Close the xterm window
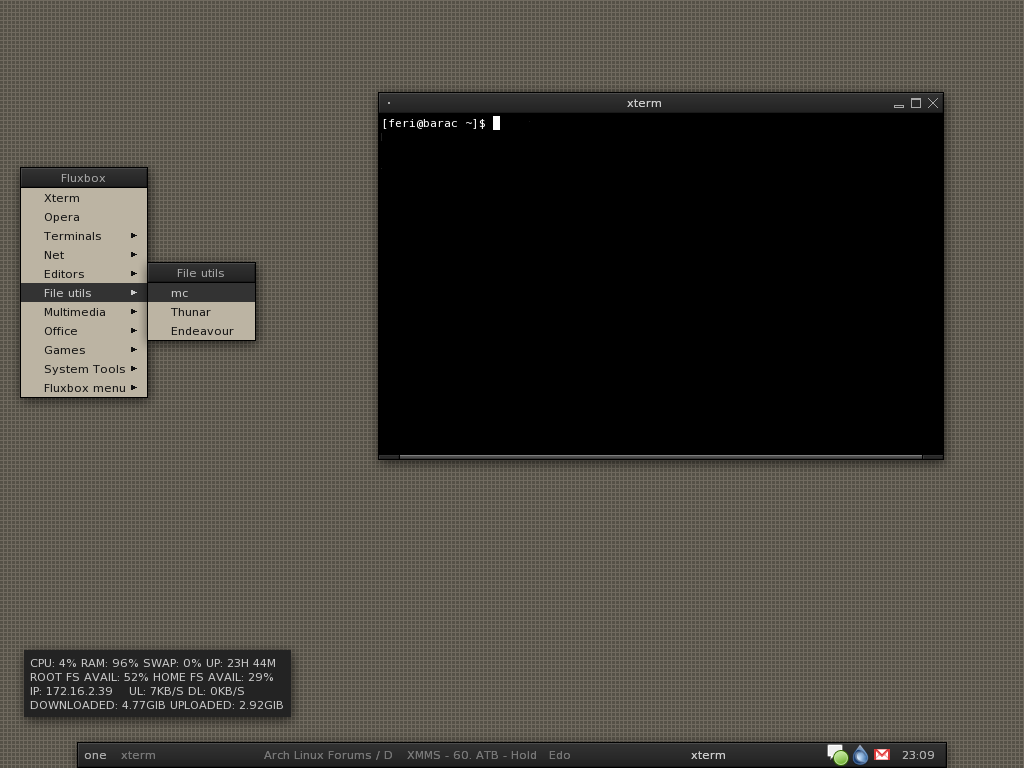Image resolution: width=1024 pixels, height=768 pixels. tap(933, 103)
